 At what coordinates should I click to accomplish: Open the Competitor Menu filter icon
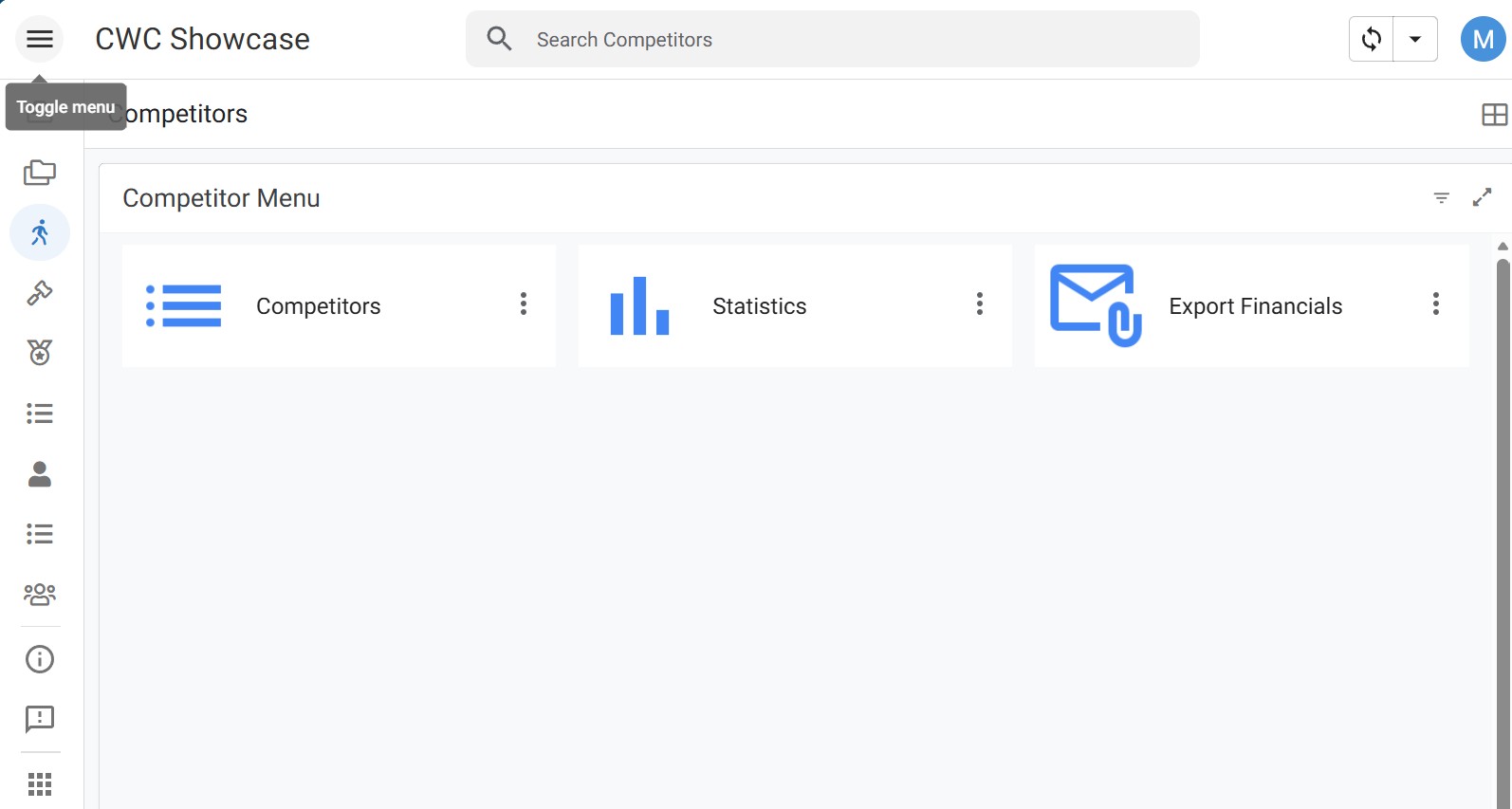point(1441,197)
